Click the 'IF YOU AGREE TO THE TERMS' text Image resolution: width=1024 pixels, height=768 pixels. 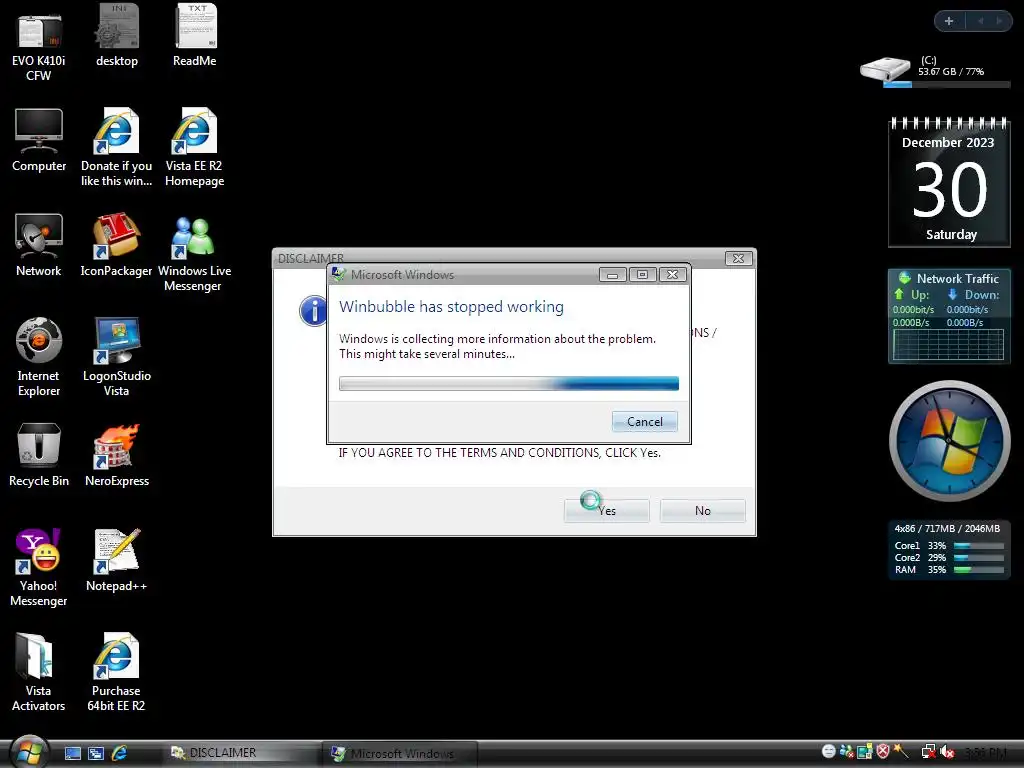coord(500,453)
